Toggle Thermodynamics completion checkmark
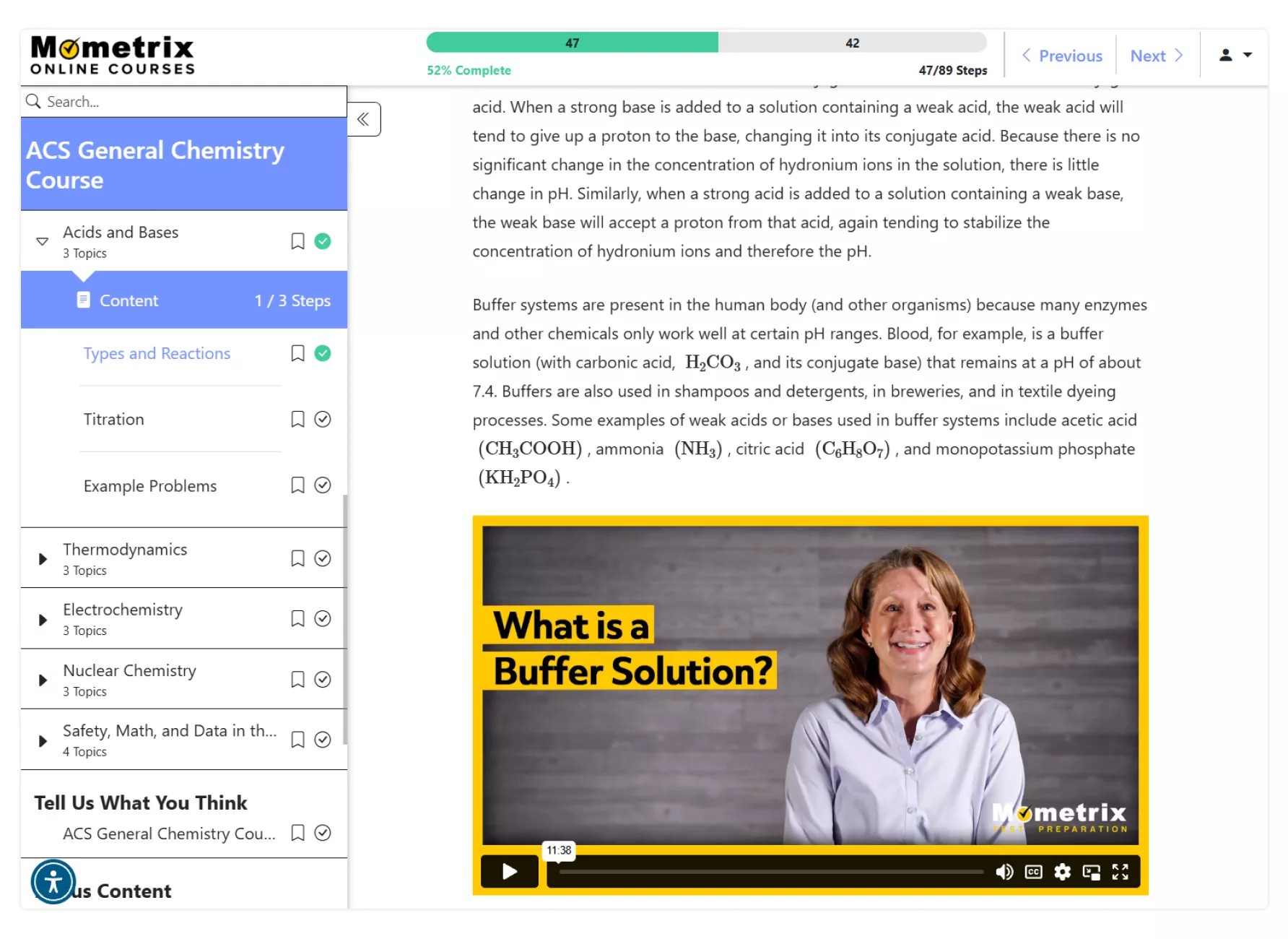 [323, 558]
